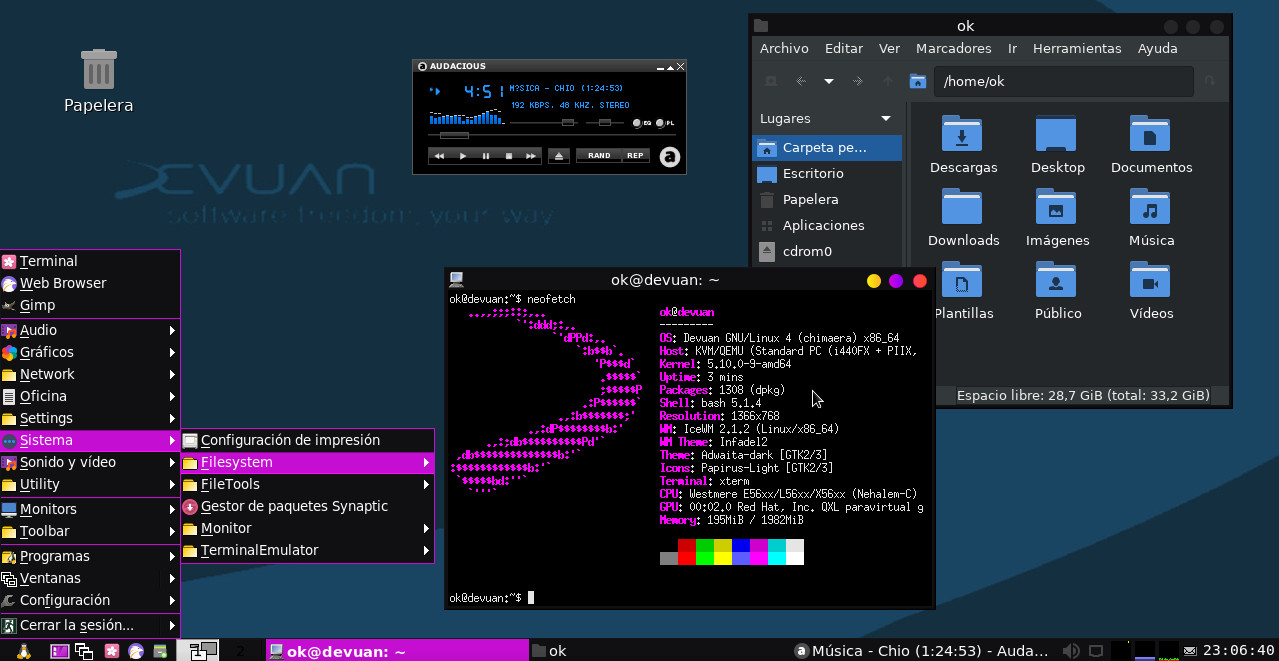Click the home folder icon in file manager toolbar
1279x661 pixels.
[x=917, y=81]
